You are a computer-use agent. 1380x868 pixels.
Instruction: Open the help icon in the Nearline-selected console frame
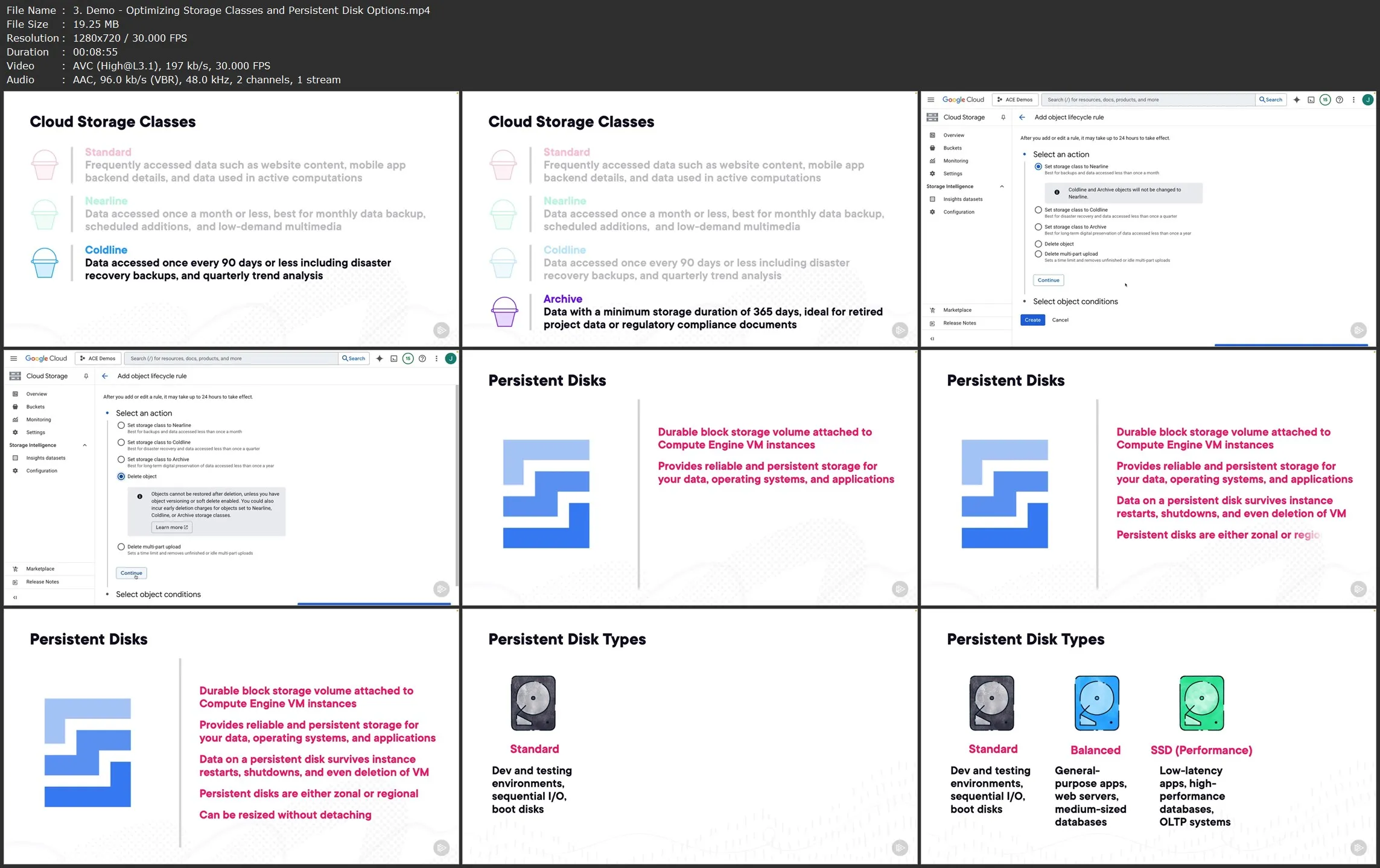click(1340, 100)
